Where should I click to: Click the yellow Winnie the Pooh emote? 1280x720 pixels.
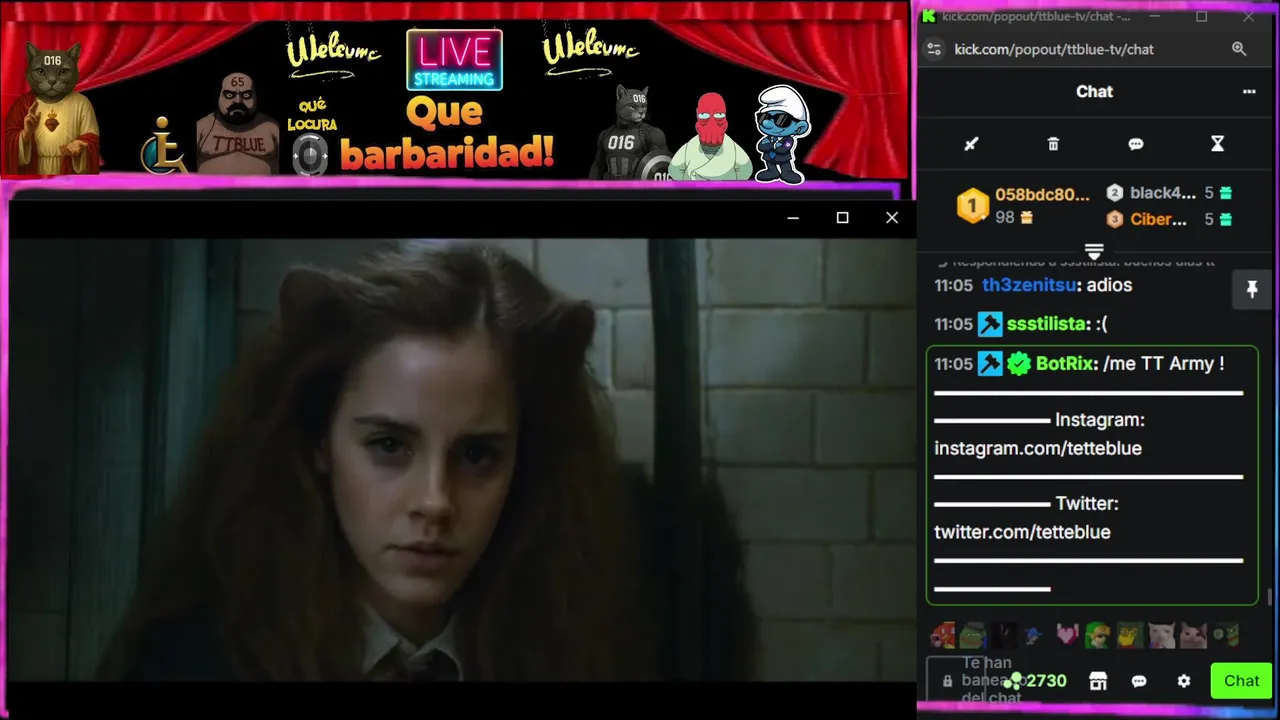[1129, 634]
